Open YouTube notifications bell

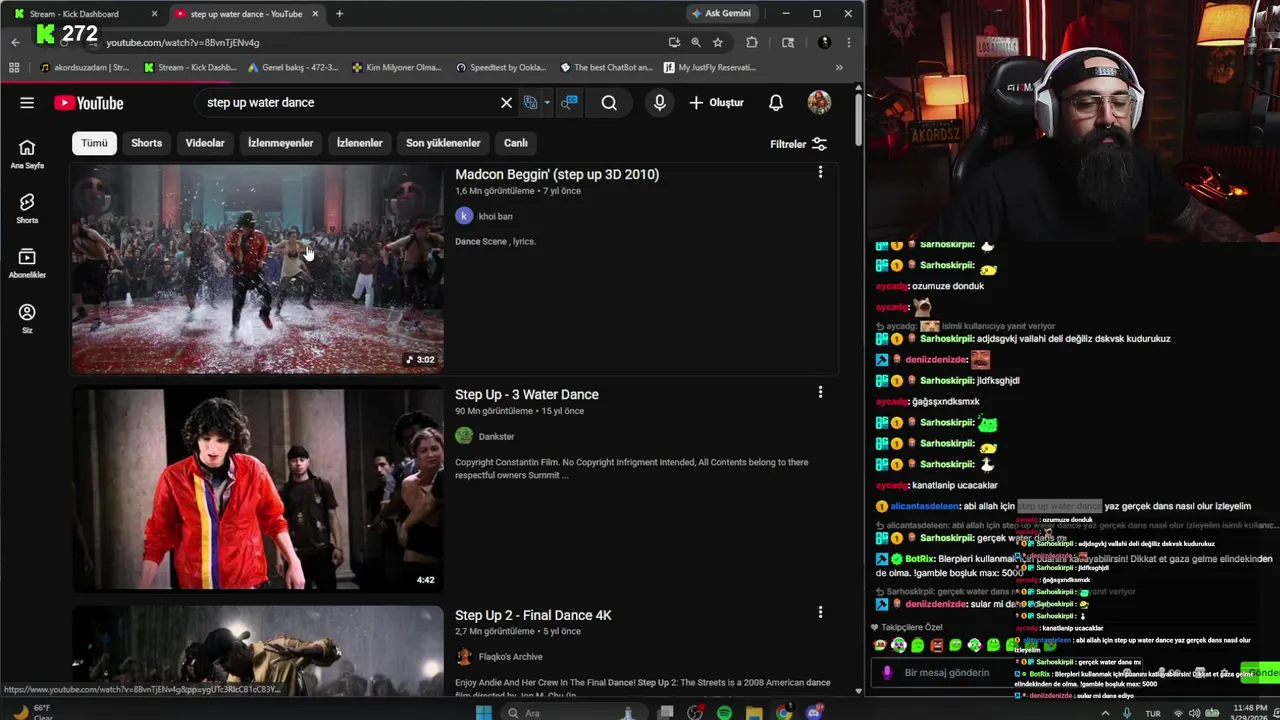coord(776,103)
